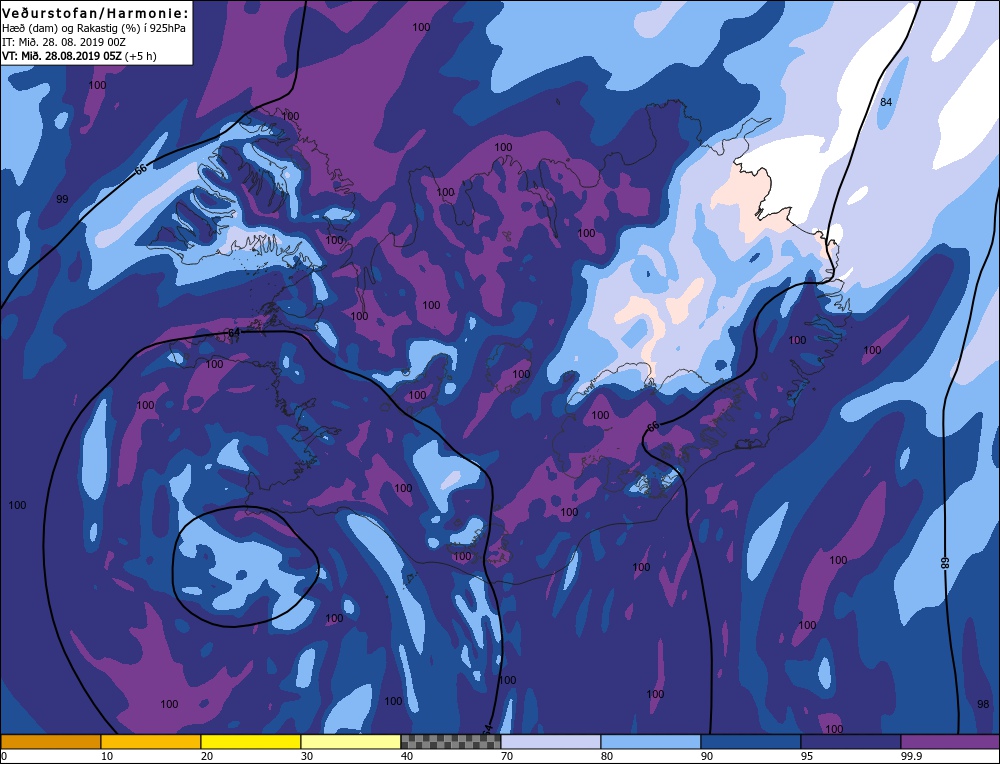Click the 10-20 orange legend swatch
The height and width of the screenshot is (764, 1000).
point(151,741)
